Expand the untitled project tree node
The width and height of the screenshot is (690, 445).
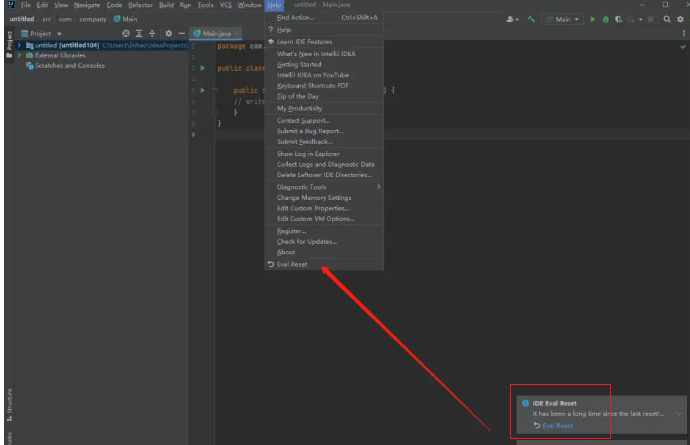tap(19, 45)
